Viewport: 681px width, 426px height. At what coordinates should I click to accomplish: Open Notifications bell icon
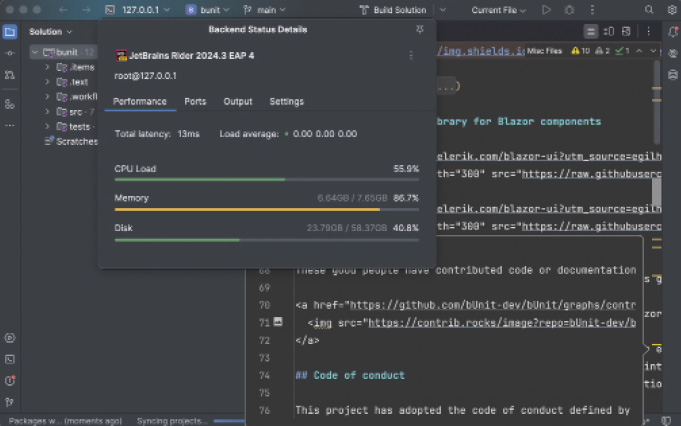(673, 31)
